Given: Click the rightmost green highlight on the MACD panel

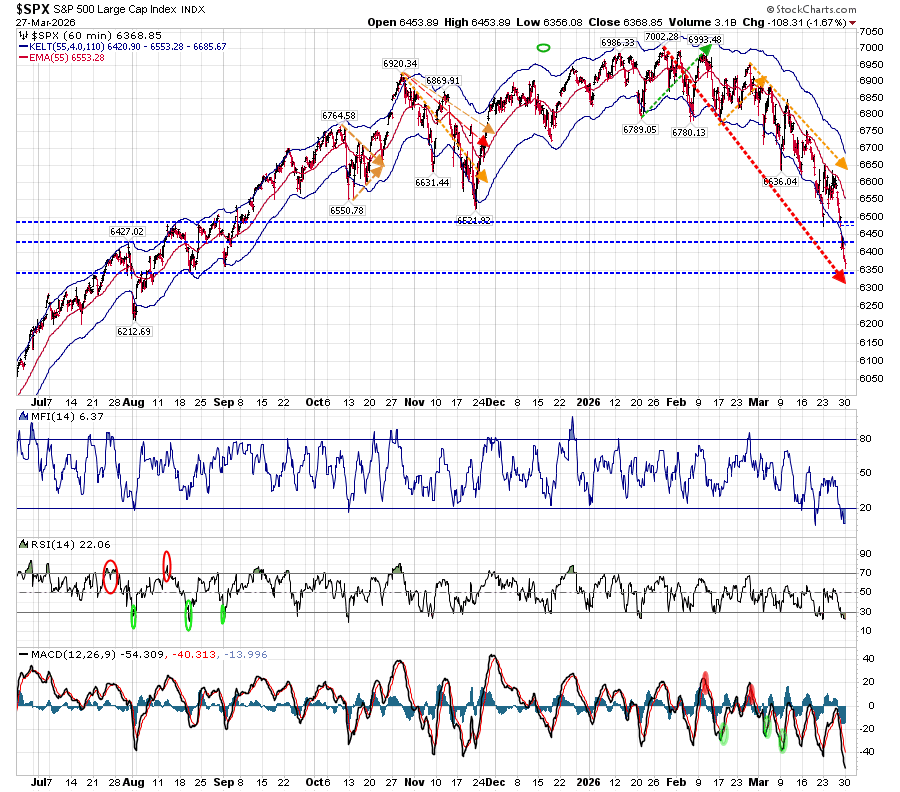Looking at the screenshot, I should pos(783,741).
